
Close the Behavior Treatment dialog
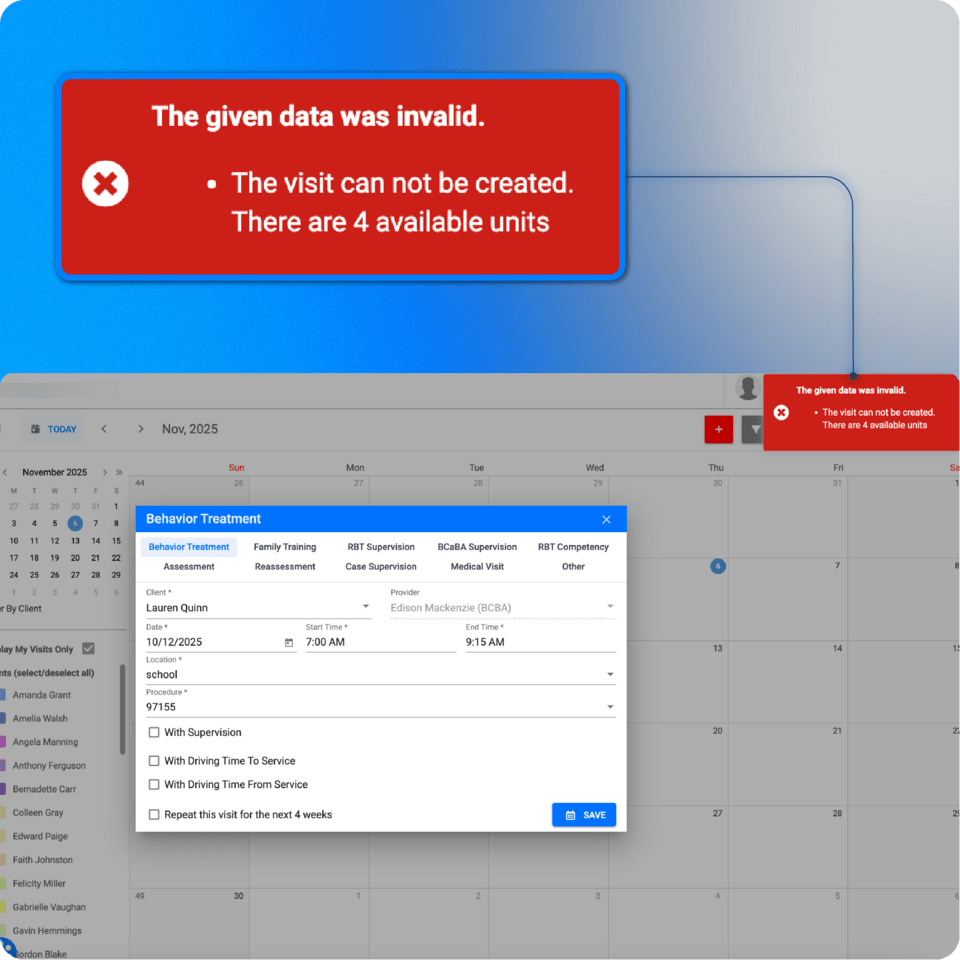tap(606, 519)
